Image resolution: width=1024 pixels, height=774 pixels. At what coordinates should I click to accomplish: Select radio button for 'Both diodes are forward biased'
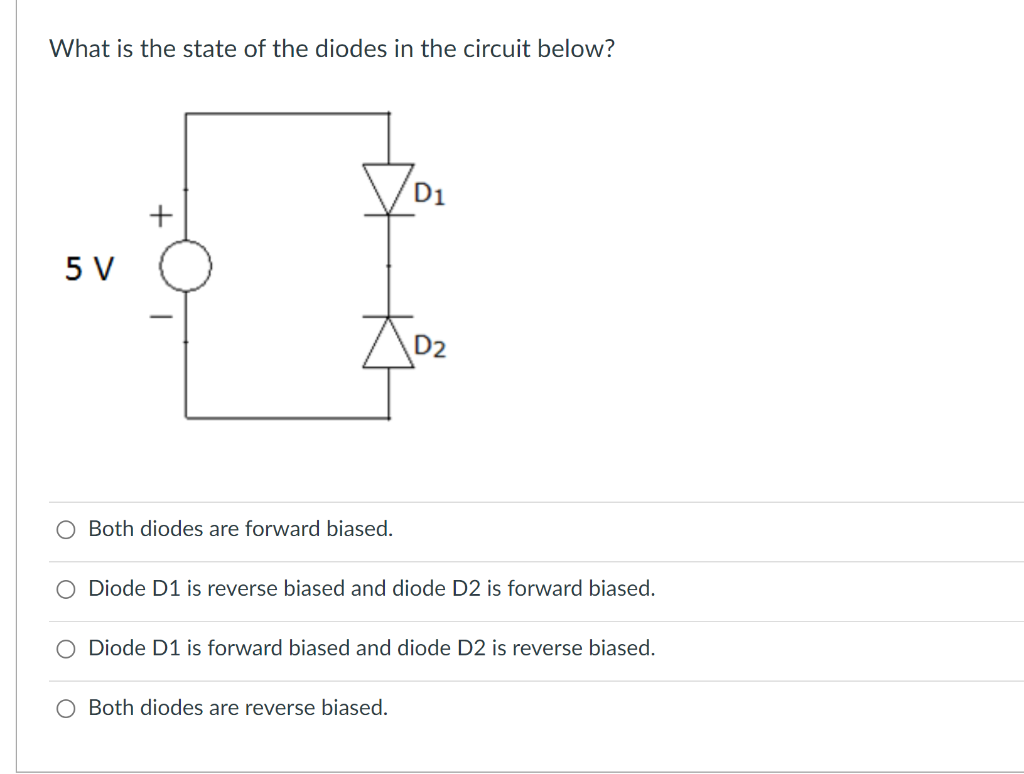(x=65, y=529)
